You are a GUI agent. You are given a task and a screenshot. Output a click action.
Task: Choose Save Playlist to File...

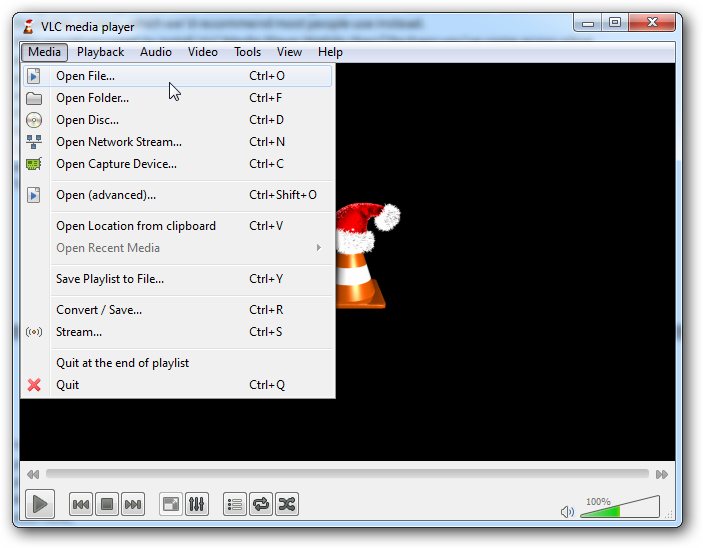point(178,278)
